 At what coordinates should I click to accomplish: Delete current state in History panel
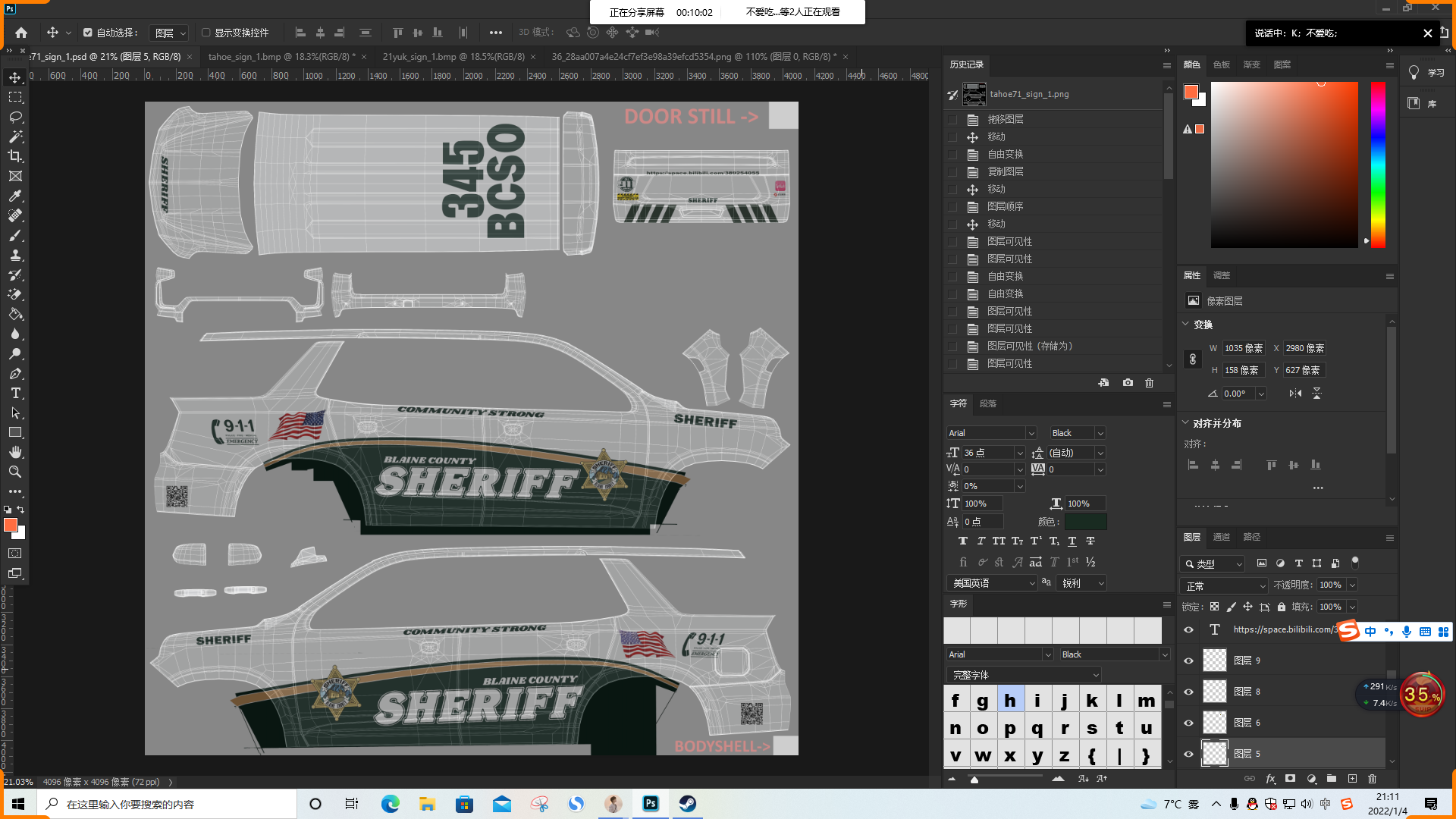(x=1149, y=383)
